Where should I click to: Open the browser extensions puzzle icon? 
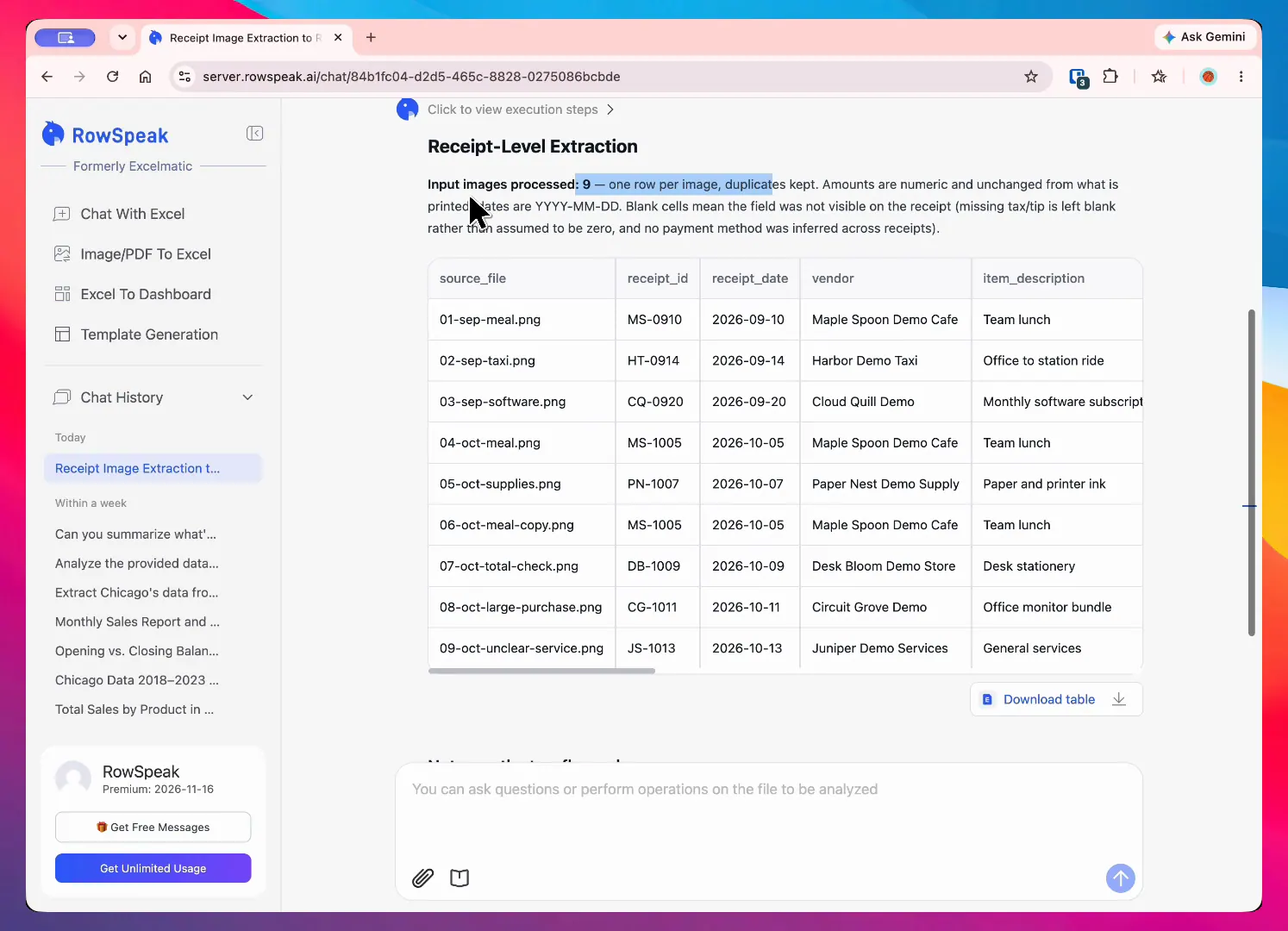tap(1110, 77)
